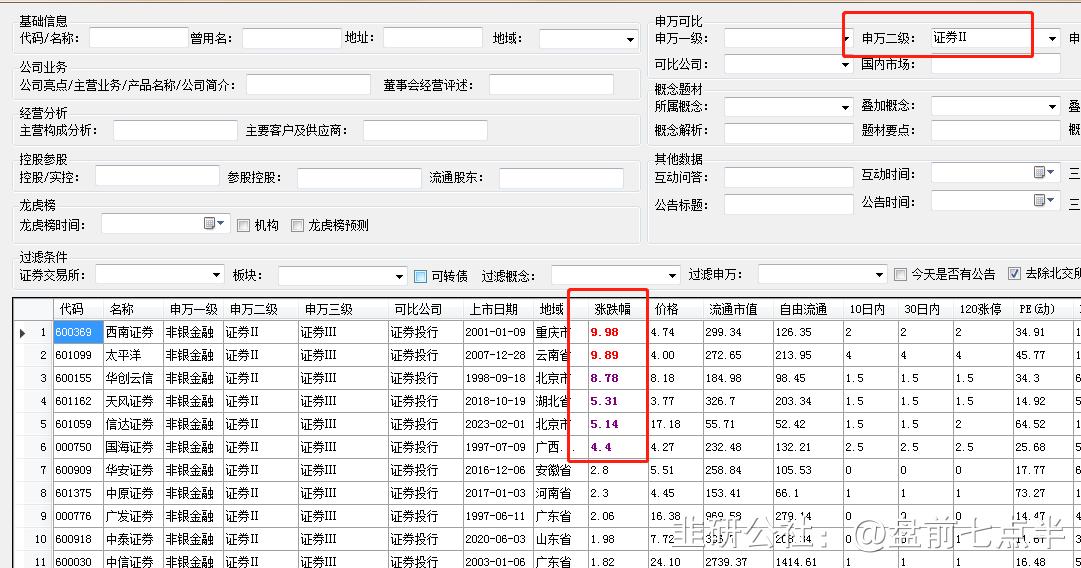Screen dimensions: 1081x568
Task: Expand the 板块 filter dropdown
Action: pyautogui.click(x=399, y=276)
